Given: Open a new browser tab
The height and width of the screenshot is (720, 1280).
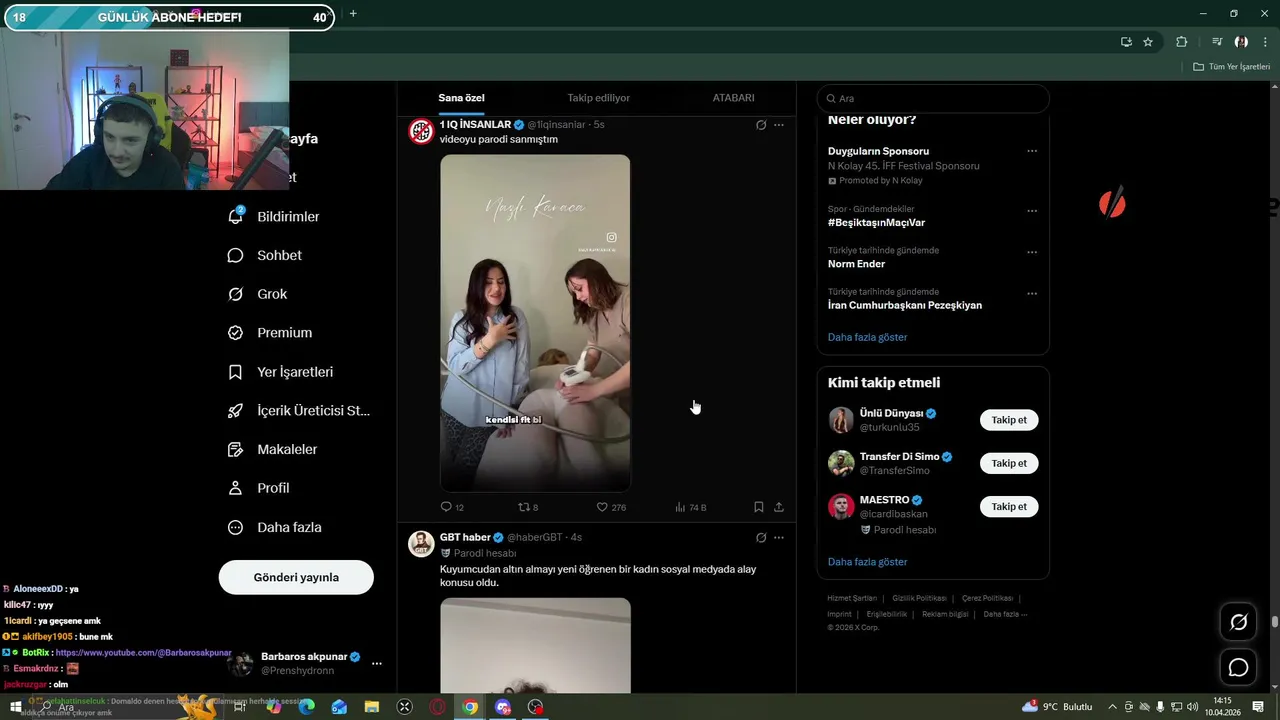Looking at the screenshot, I should tap(353, 13).
